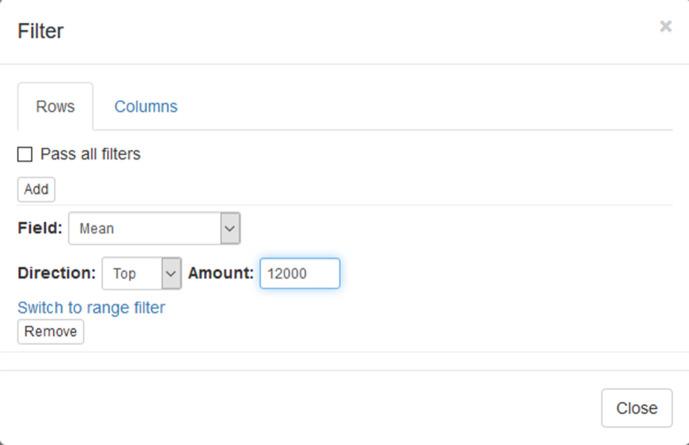
Task: Focus the Amount input containing 12000
Action: tap(299, 273)
